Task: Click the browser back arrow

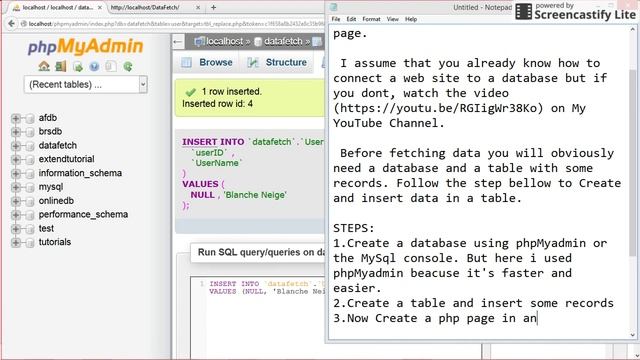Action: [x=11, y=24]
